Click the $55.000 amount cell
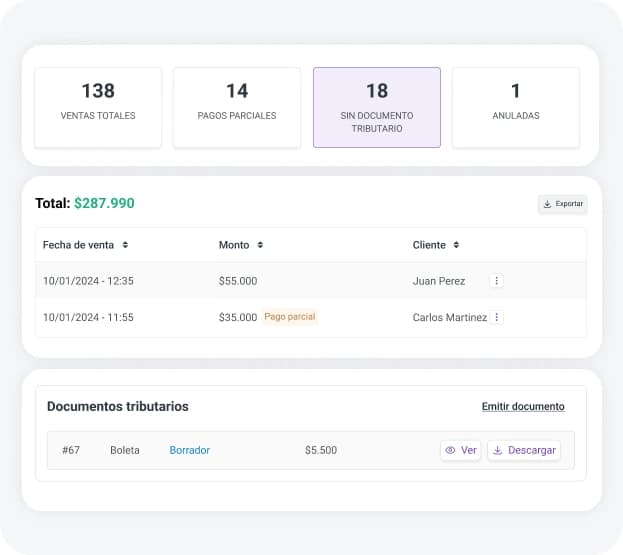623x555 pixels. pos(238,281)
